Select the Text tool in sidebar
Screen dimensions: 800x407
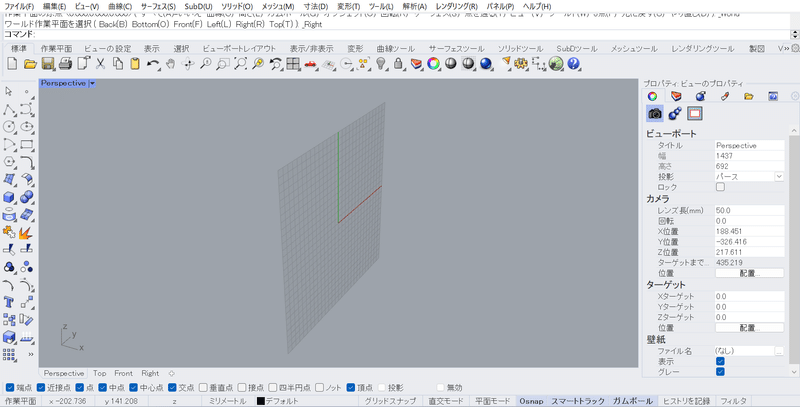coord(9,302)
